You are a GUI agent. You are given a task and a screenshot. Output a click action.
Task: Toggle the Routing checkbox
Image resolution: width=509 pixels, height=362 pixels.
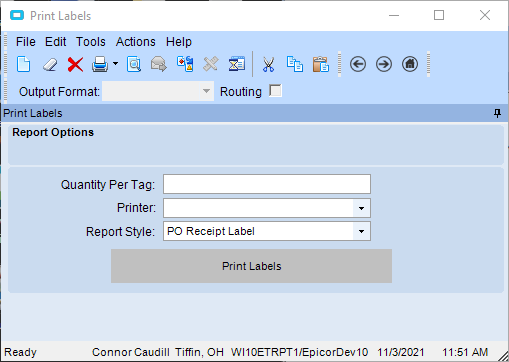[275, 91]
